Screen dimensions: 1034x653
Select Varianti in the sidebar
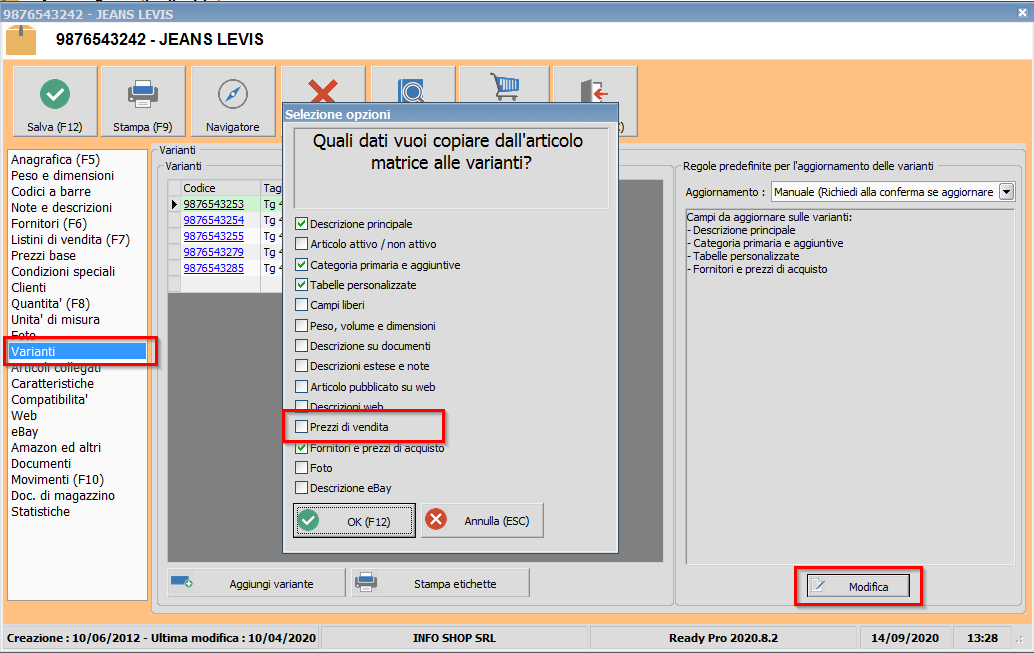coord(77,352)
